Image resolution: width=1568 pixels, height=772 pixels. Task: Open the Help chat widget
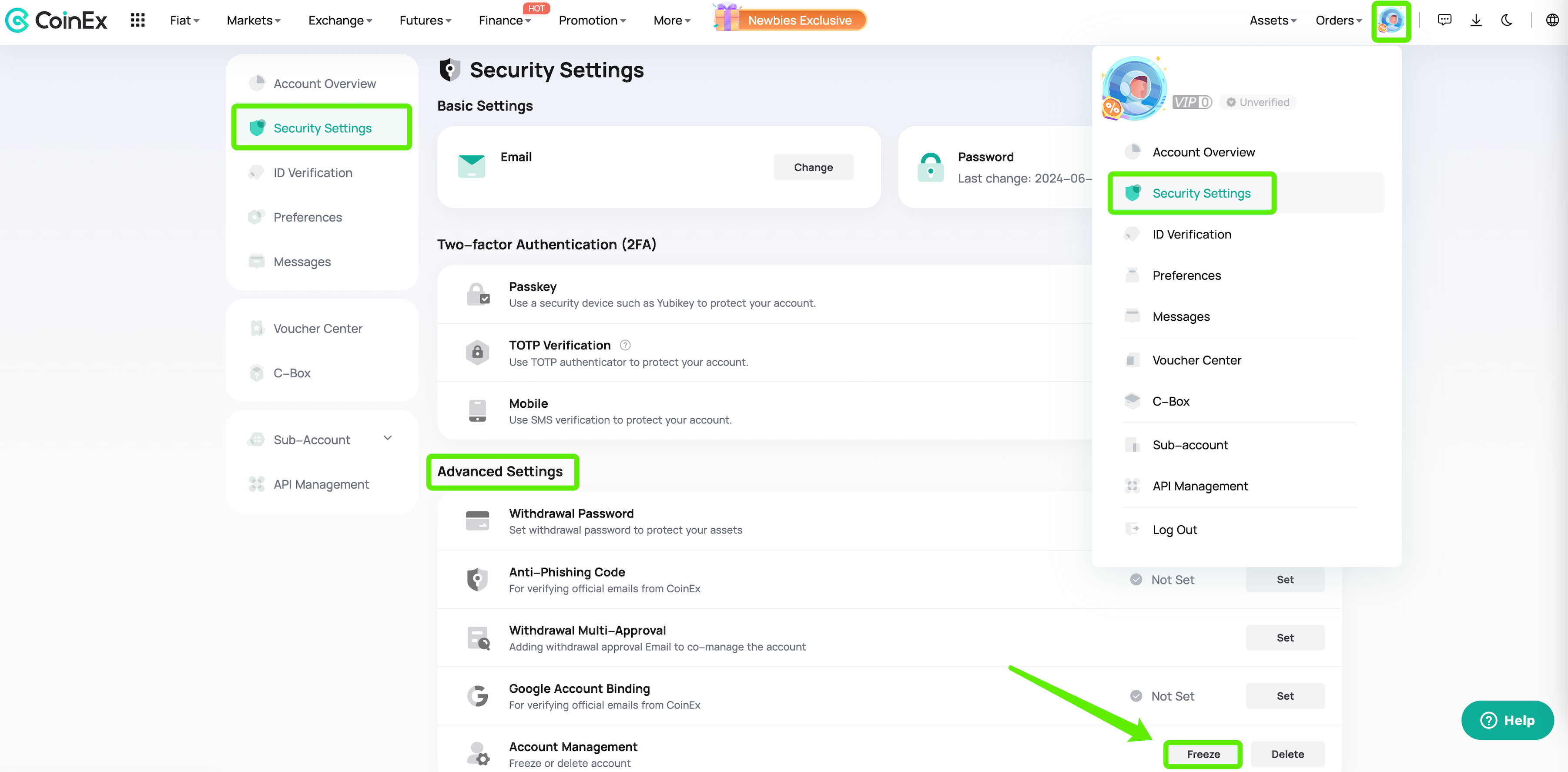(1507, 720)
